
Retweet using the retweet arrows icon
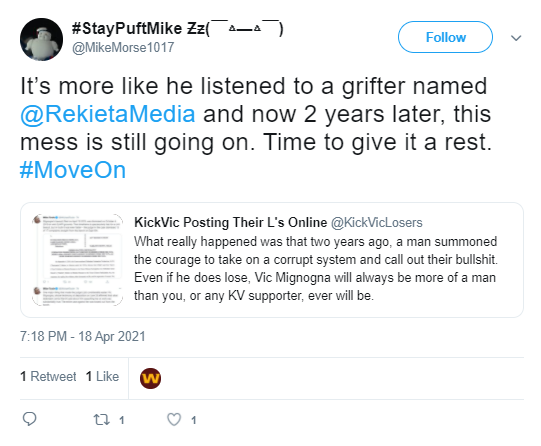[102, 419]
